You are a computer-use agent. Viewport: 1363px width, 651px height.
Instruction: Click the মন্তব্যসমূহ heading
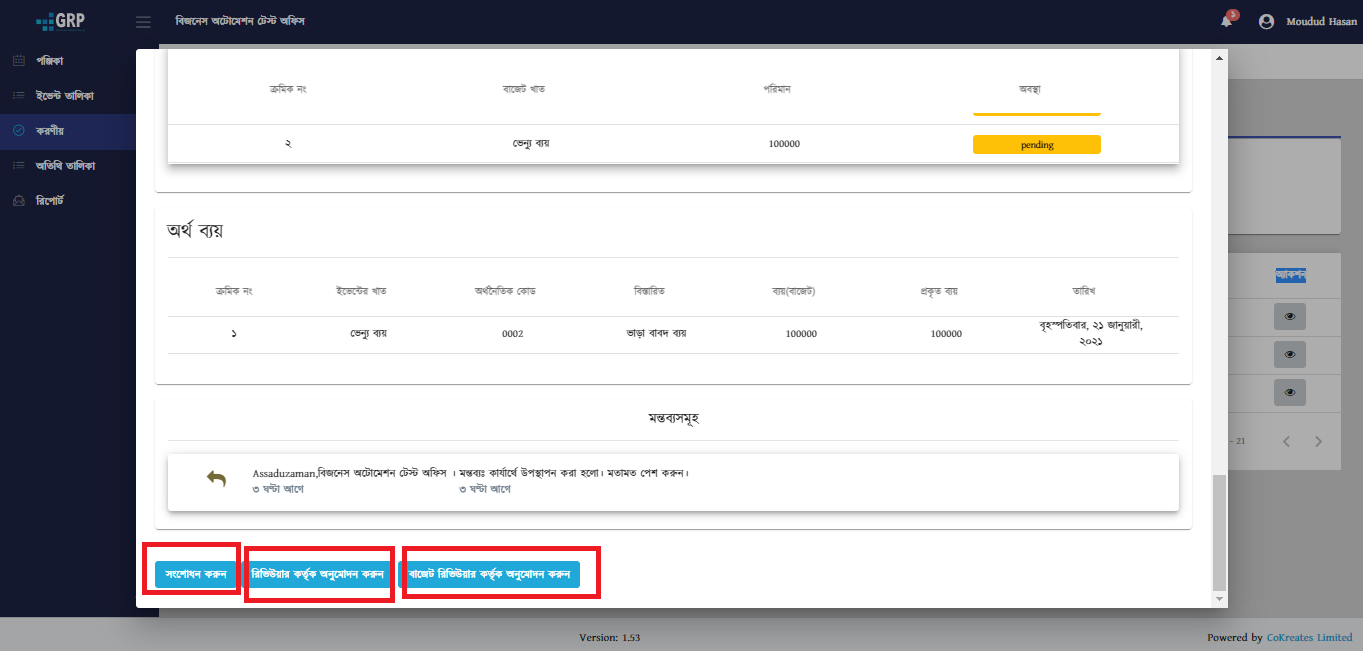point(673,418)
